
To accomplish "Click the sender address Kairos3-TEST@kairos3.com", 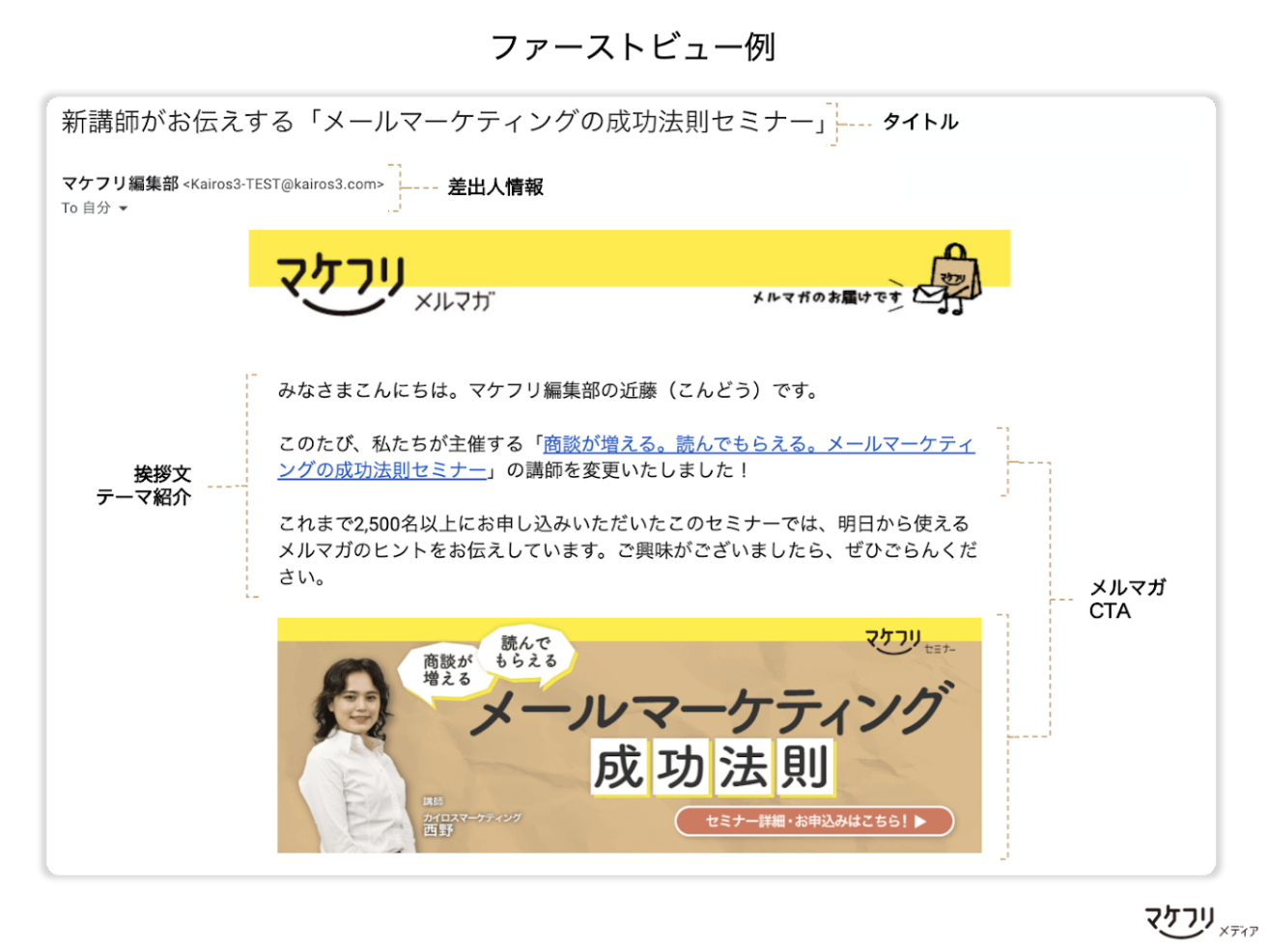I will (284, 184).
